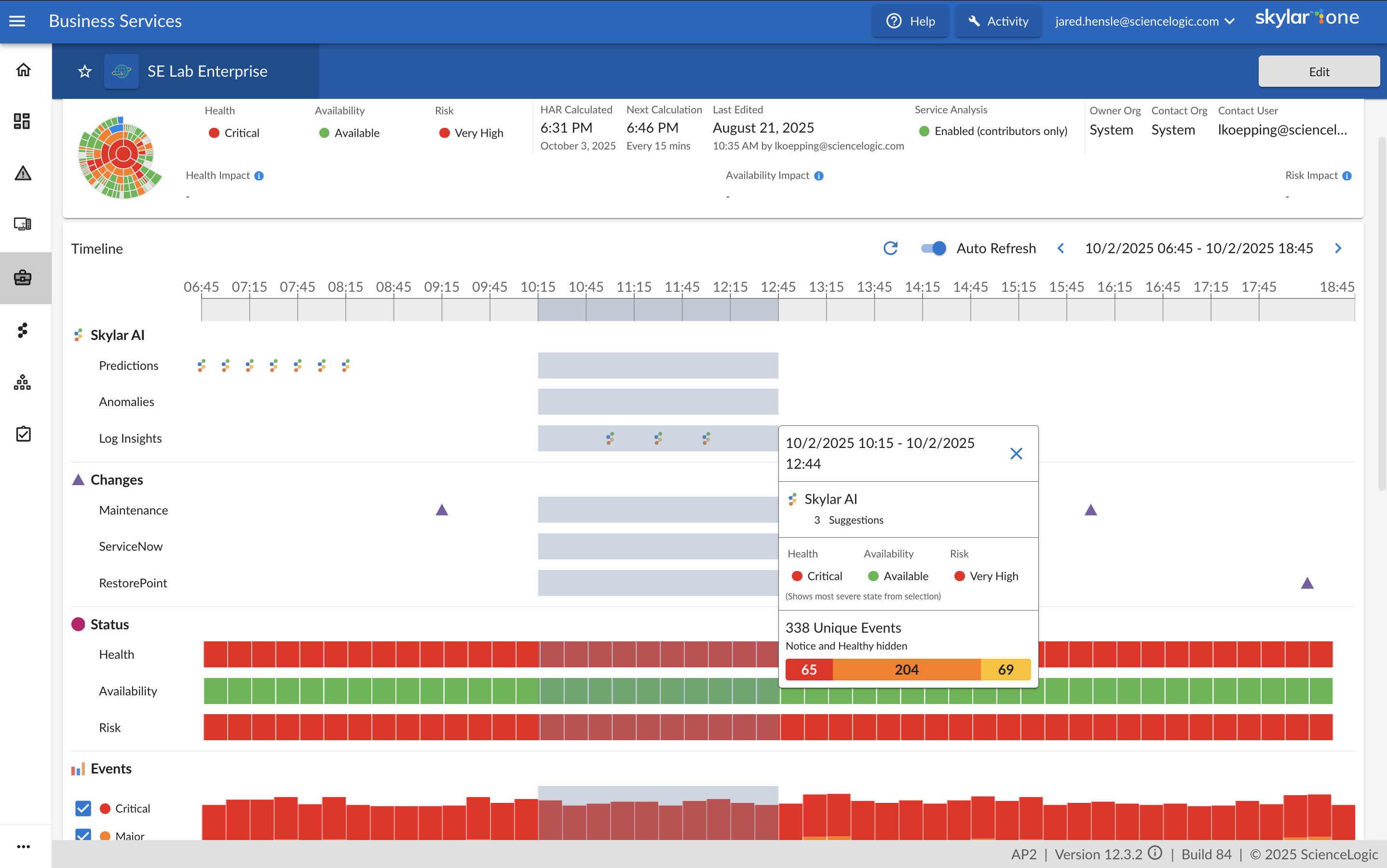The width and height of the screenshot is (1387, 868).
Task: Click the third Log Insights Skylar marker
Action: pos(706,439)
